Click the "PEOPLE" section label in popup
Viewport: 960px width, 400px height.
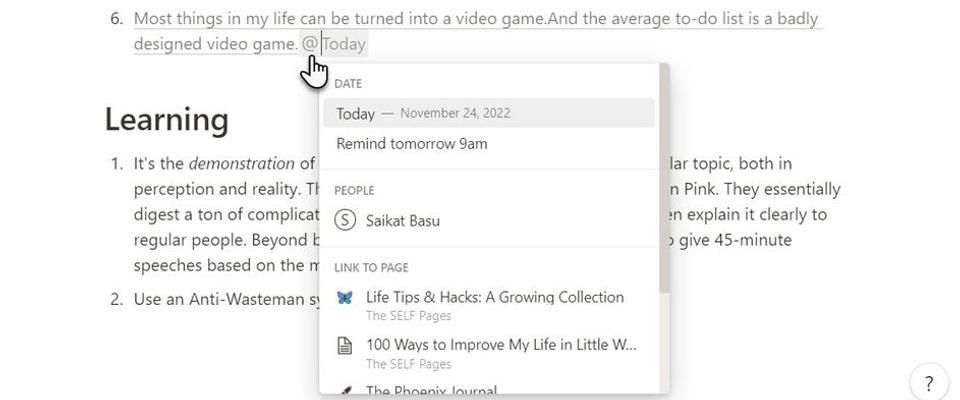coord(354,190)
